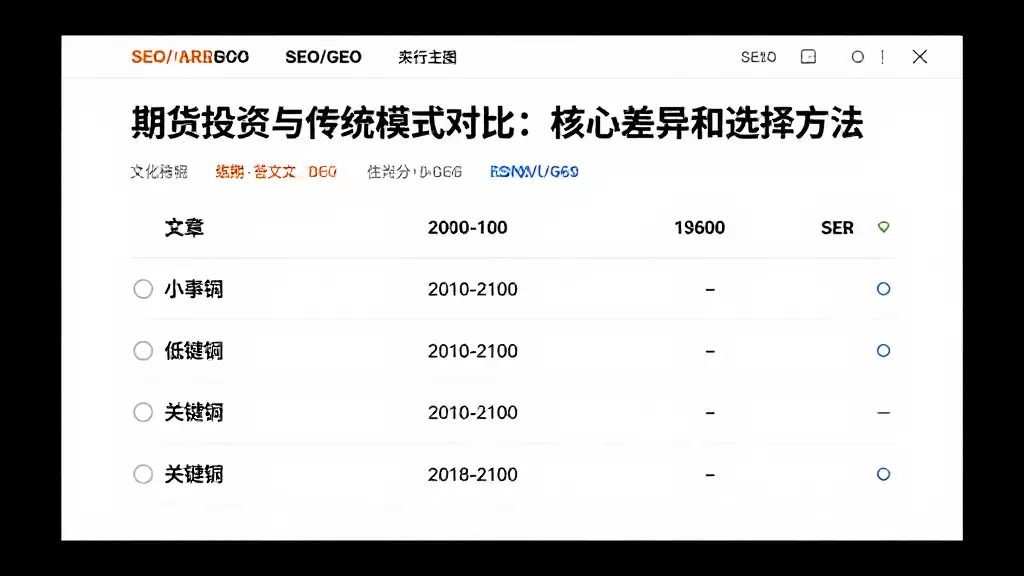Open the SEO/GEO tab

[x=323, y=57]
